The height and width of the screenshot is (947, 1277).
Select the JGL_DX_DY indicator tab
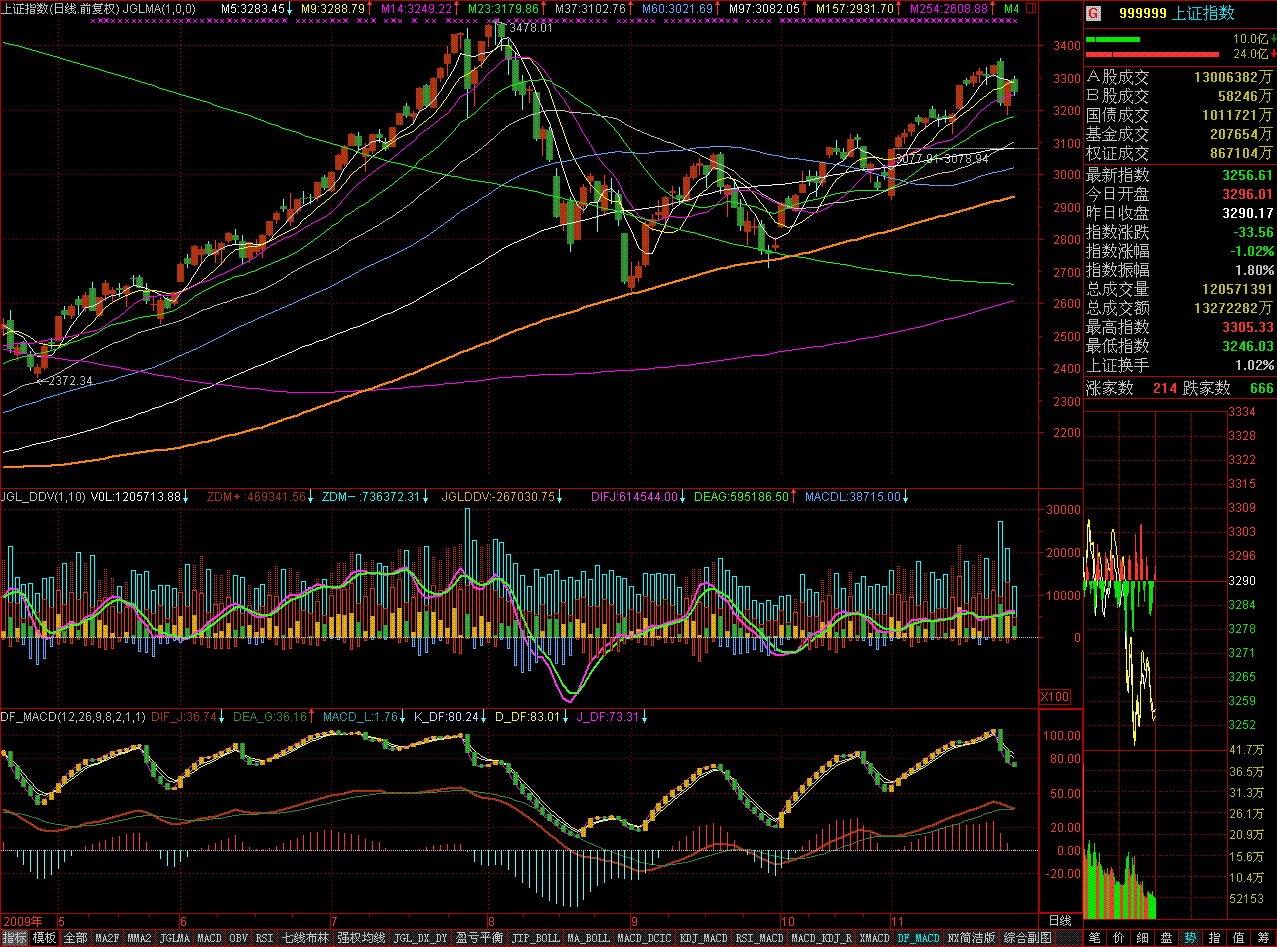tap(419, 938)
